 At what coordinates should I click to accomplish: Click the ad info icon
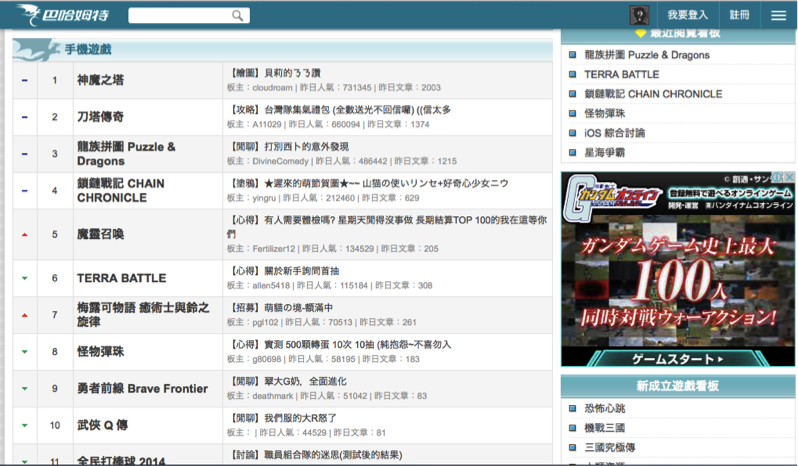[778, 177]
